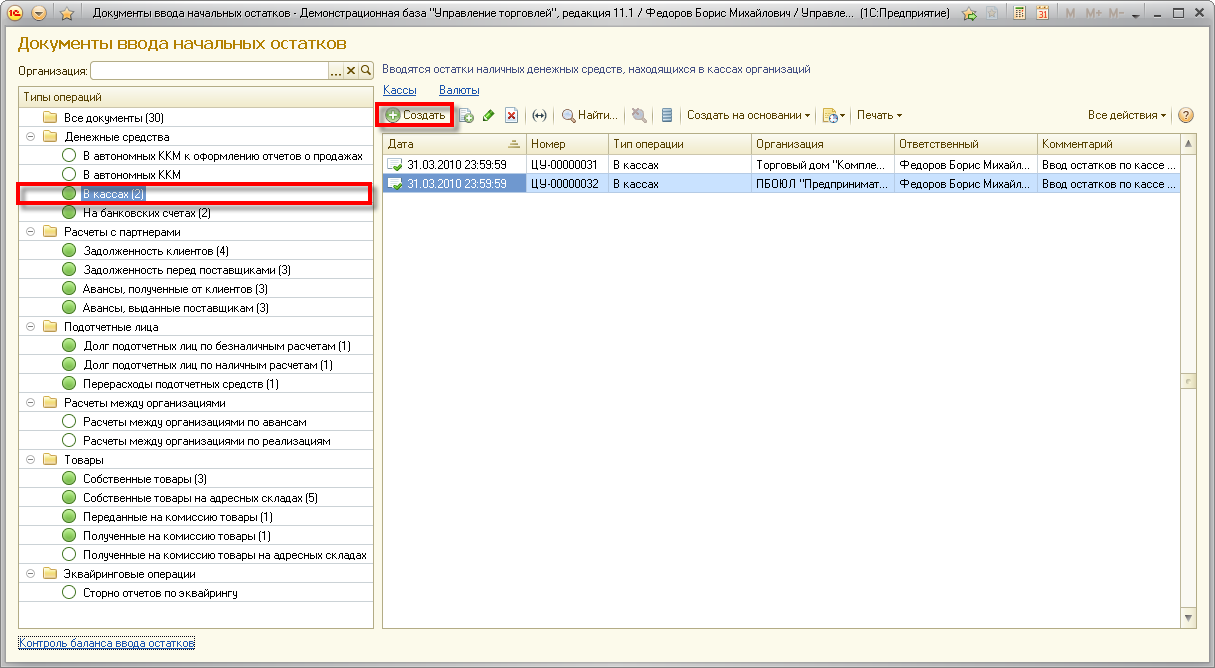Click the document movements report icon

point(667,115)
